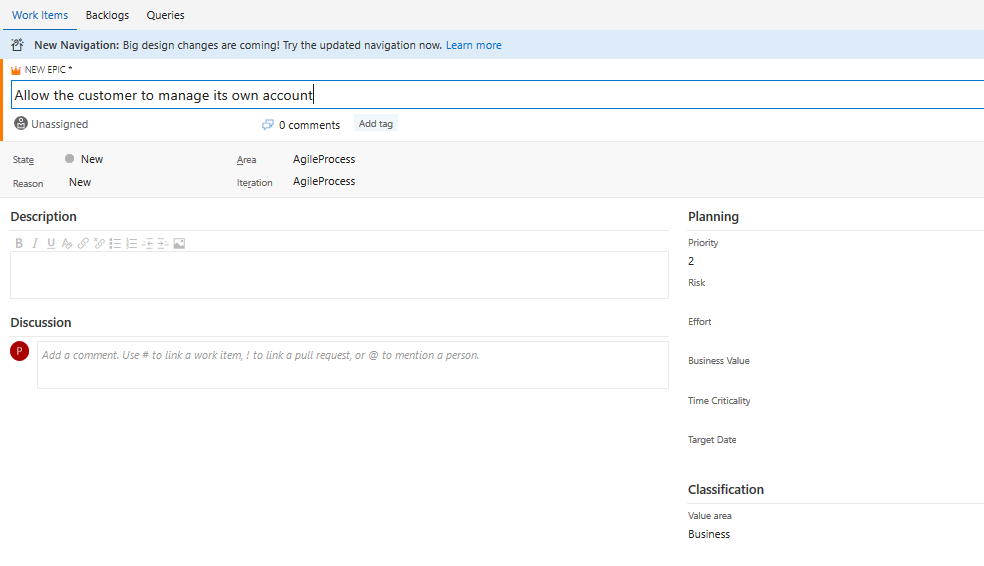Follow the Learn more link
This screenshot has width=984, height=566.
(x=474, y=45)
